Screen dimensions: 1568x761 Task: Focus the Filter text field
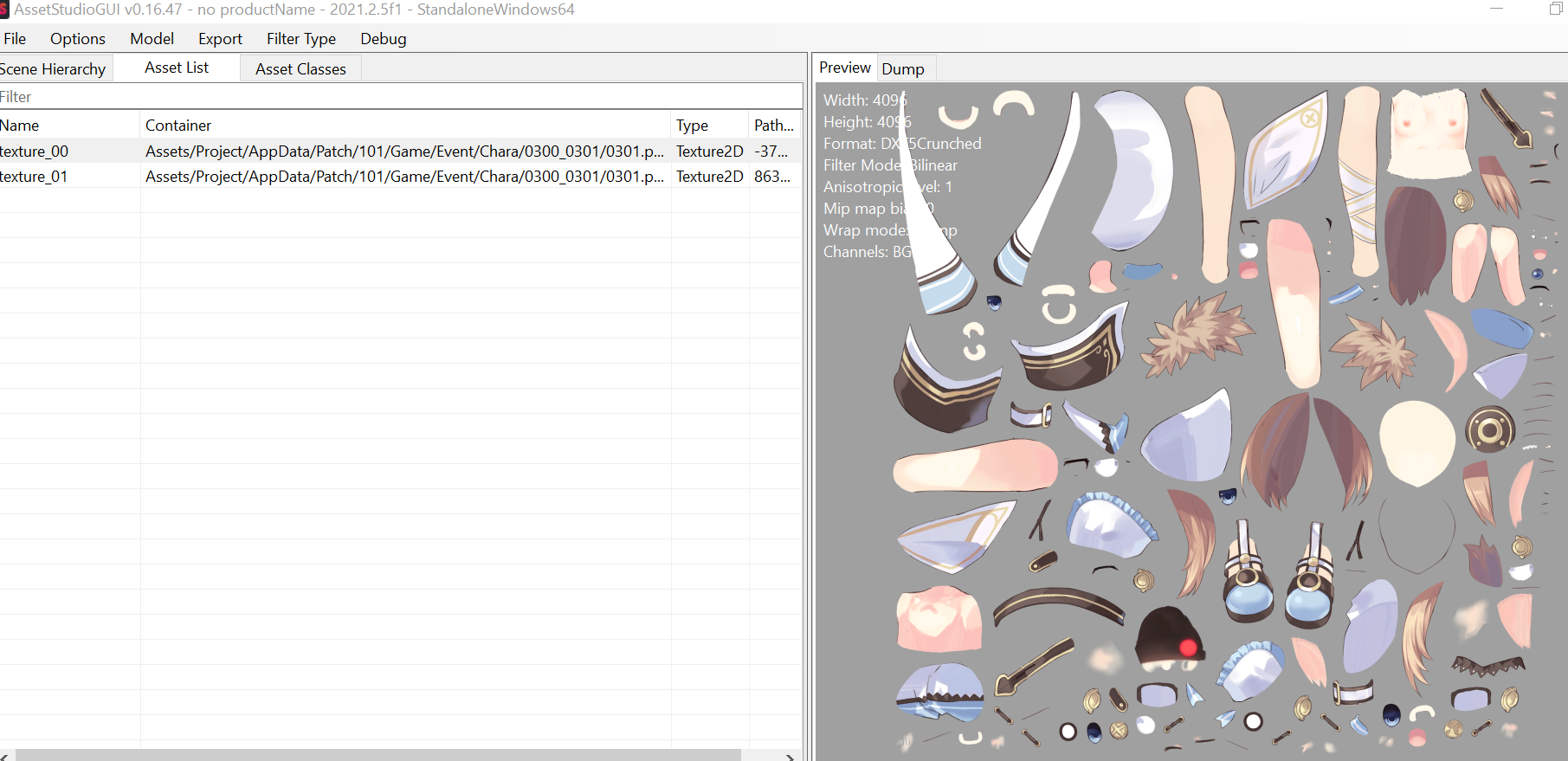coord(398,97)
